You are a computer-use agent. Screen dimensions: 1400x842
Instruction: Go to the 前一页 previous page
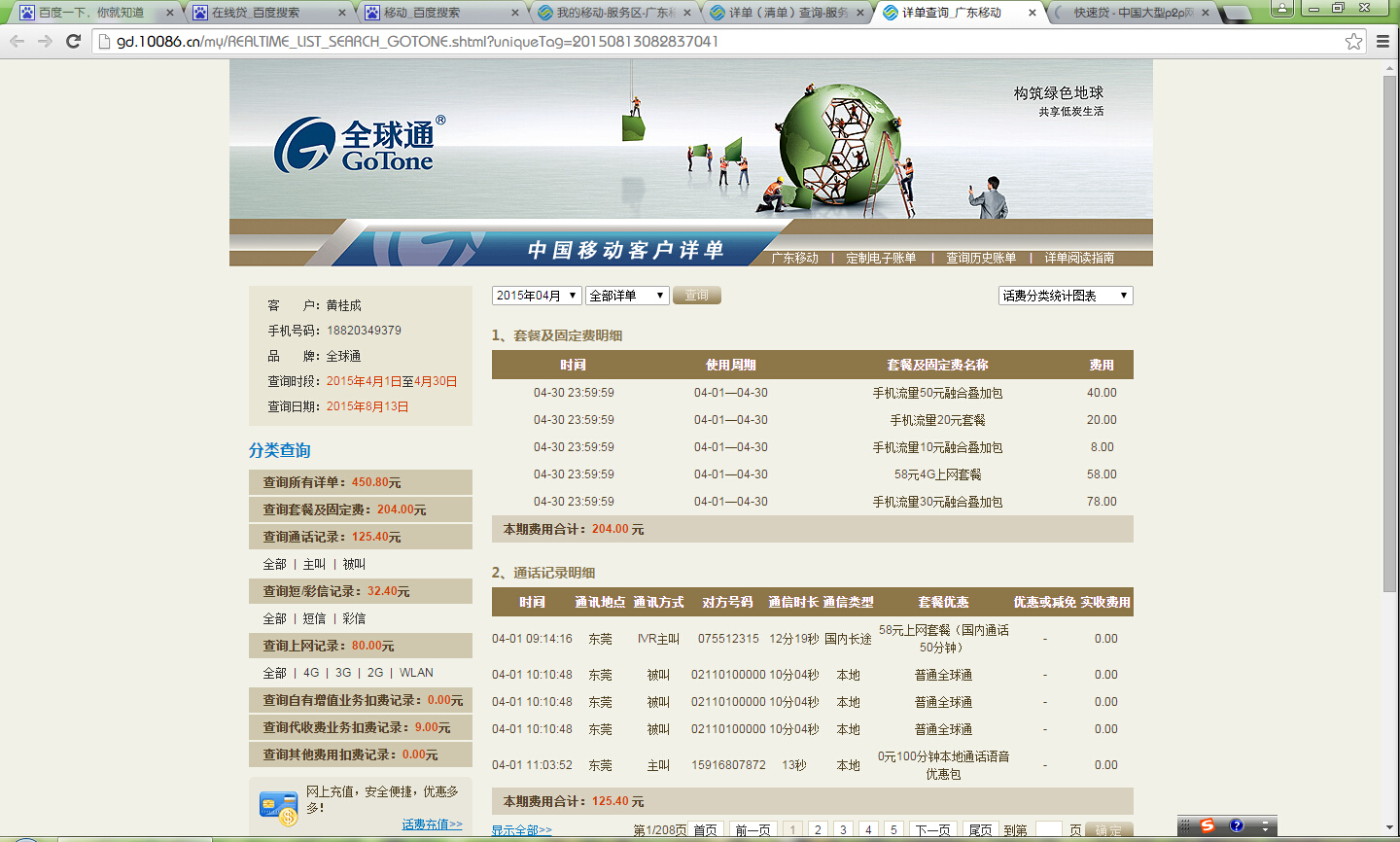753,830
